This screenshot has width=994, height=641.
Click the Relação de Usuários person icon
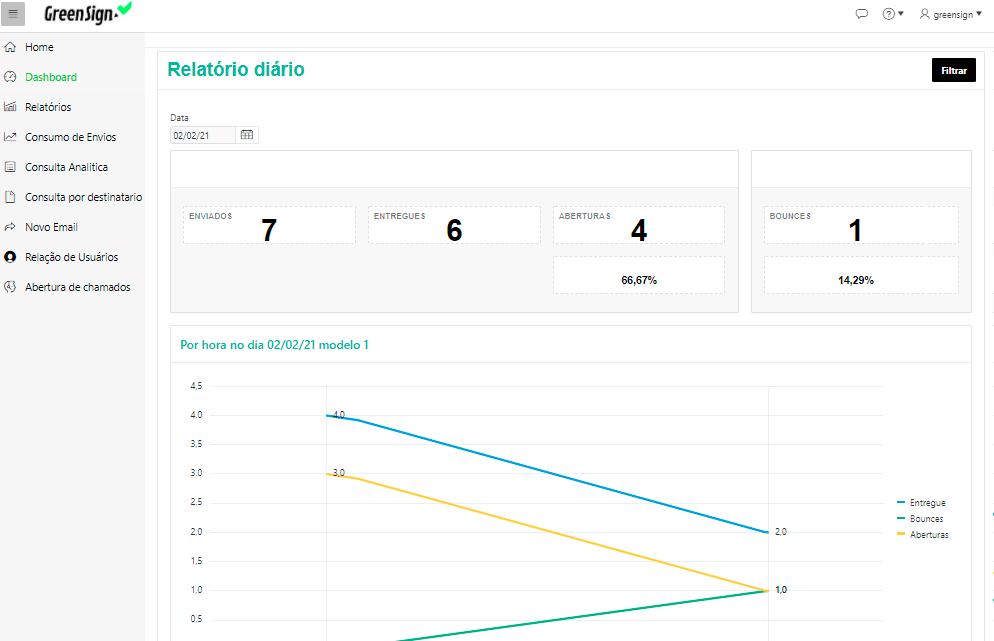point(10,257)
